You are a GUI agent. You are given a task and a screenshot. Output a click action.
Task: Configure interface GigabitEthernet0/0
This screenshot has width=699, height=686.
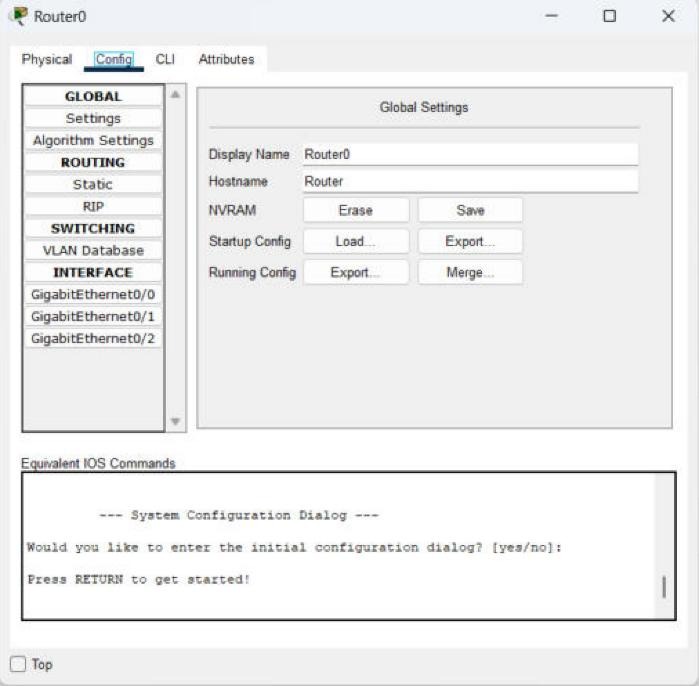pos(93,295)
